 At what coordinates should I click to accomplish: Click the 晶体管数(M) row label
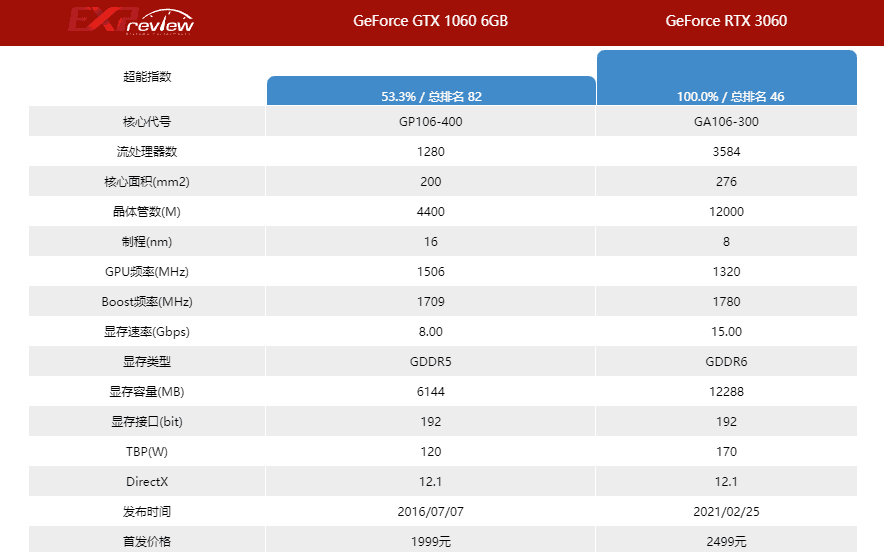(x=147, y=211)
